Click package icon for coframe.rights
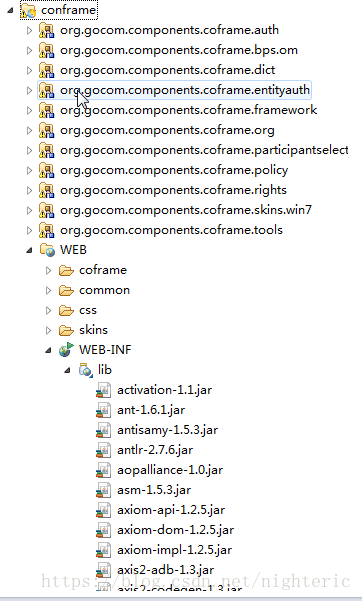Image resolution: width=362 pixels, height=601 pixels. click(x=46, y=190)
